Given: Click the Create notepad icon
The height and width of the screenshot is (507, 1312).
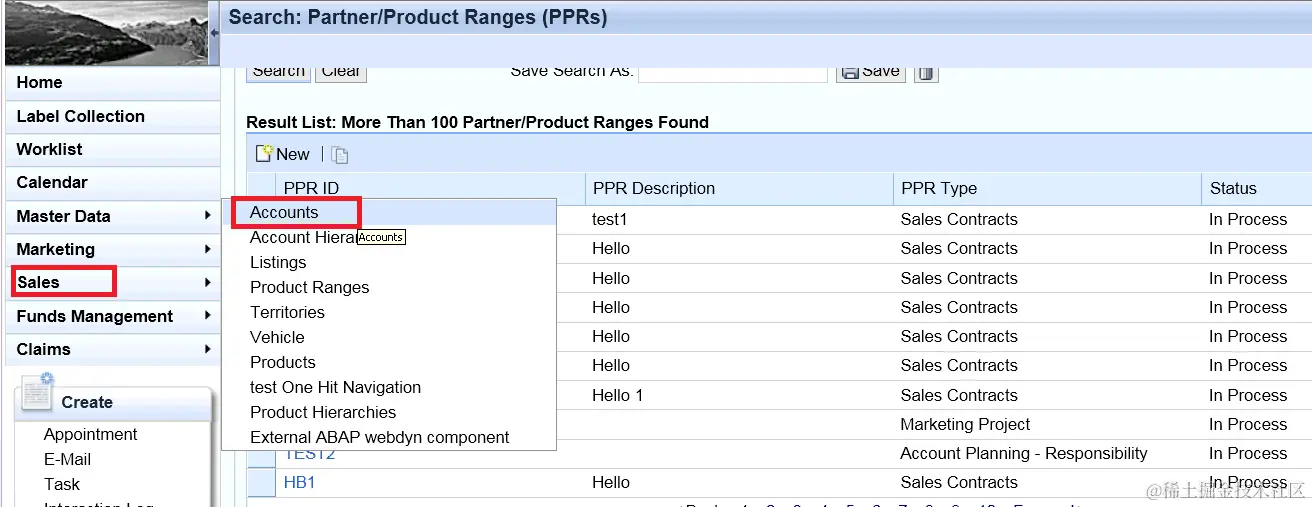Looking at the screenshot, I should click(x=37, y=393).
